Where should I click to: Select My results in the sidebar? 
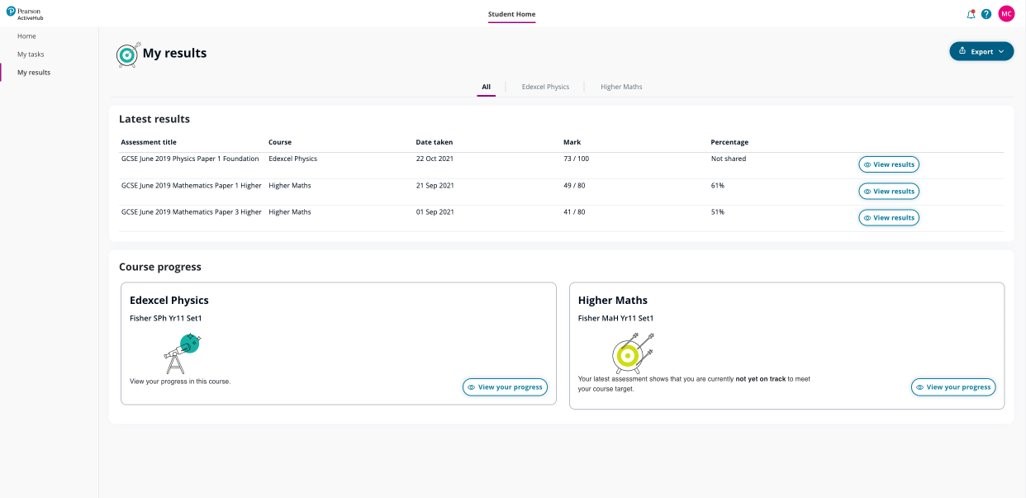tap(33, 73)
